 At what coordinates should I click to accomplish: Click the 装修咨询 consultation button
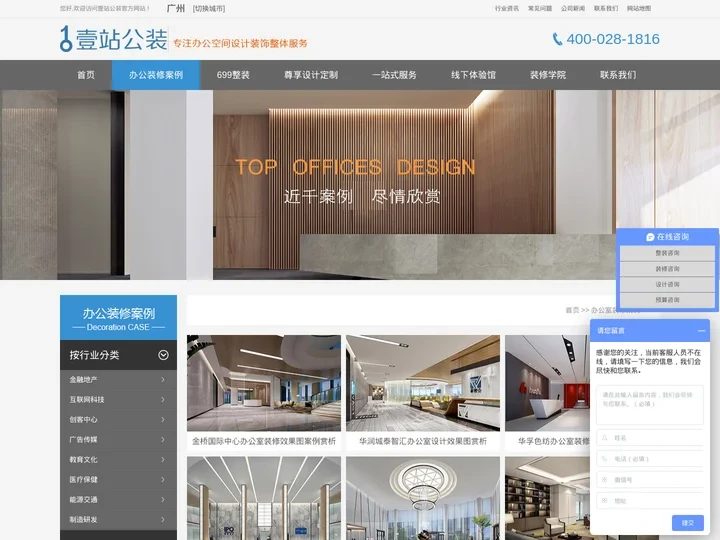[667, 269]
